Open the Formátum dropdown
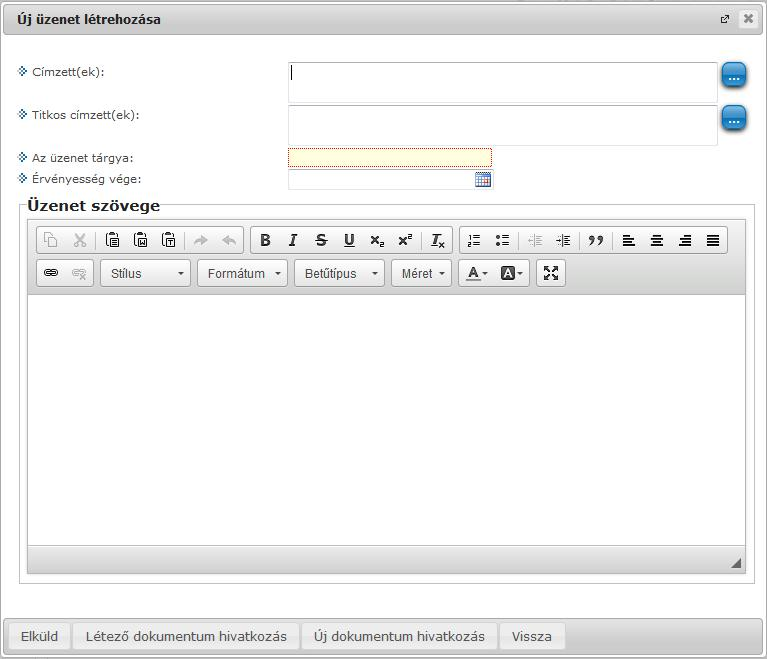Viewport: 767px width, 659px height. 243,273
